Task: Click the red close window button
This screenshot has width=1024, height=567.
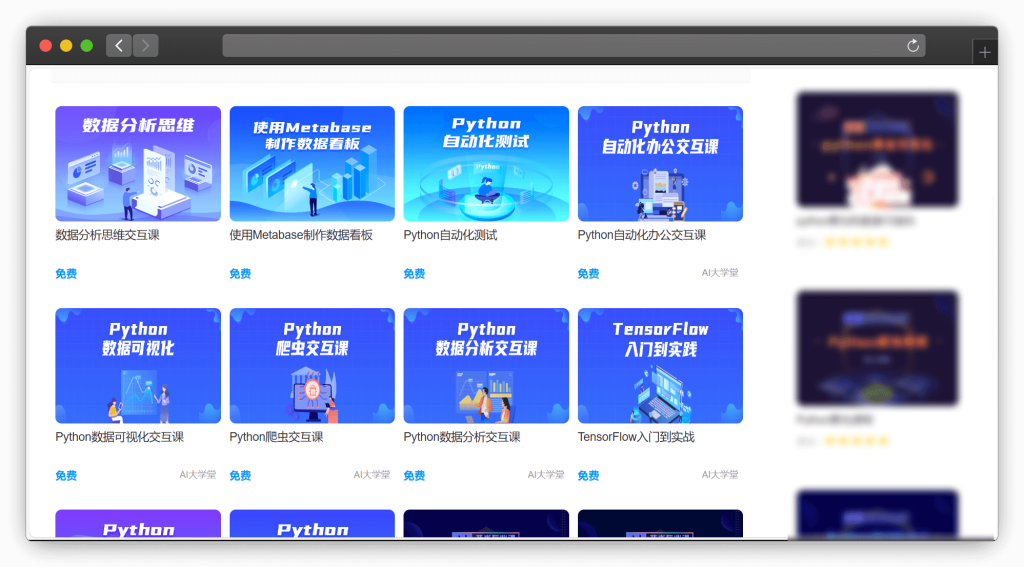Action: point(46,46)
